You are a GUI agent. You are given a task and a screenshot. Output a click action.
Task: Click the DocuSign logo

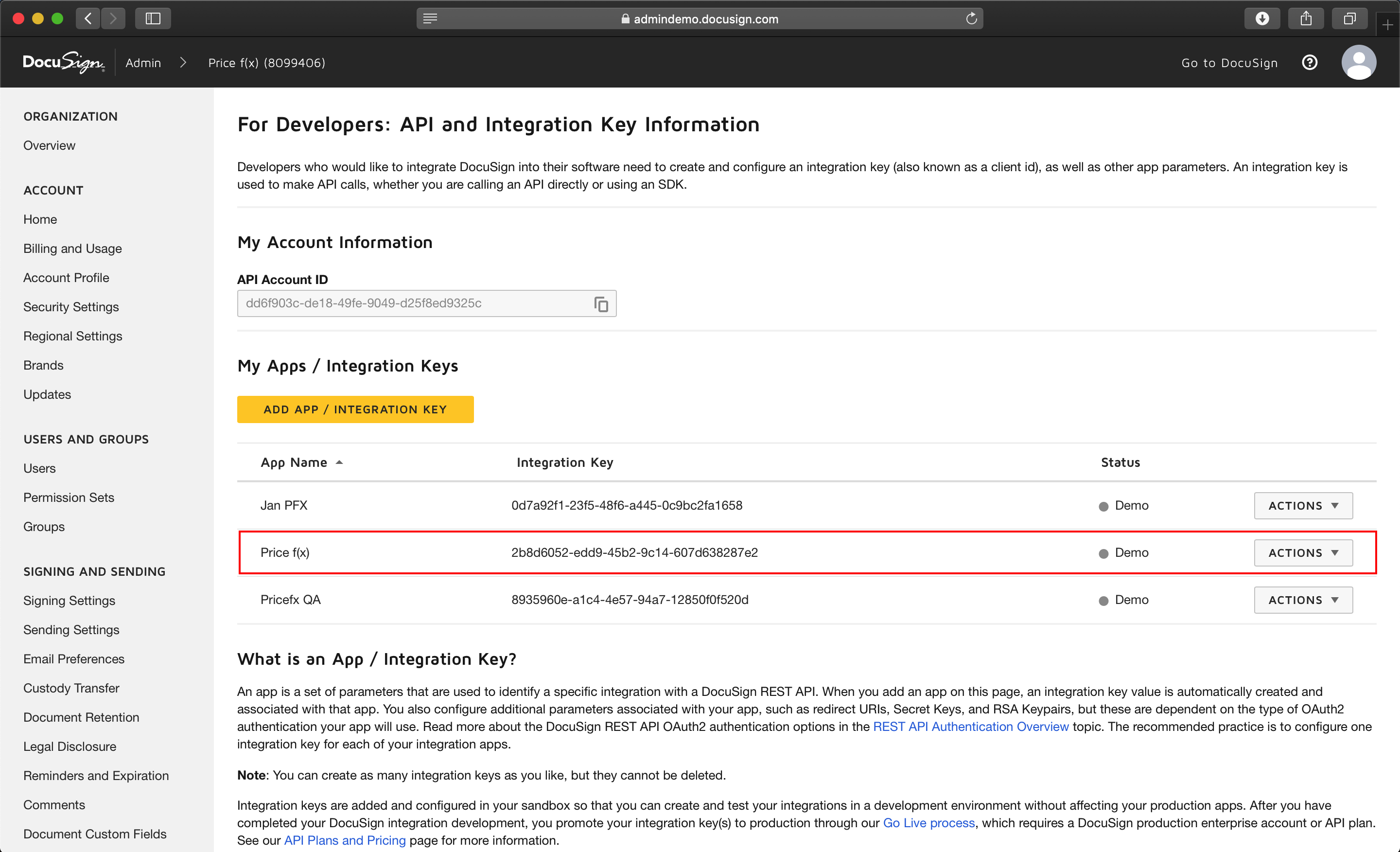click(64, 63)
